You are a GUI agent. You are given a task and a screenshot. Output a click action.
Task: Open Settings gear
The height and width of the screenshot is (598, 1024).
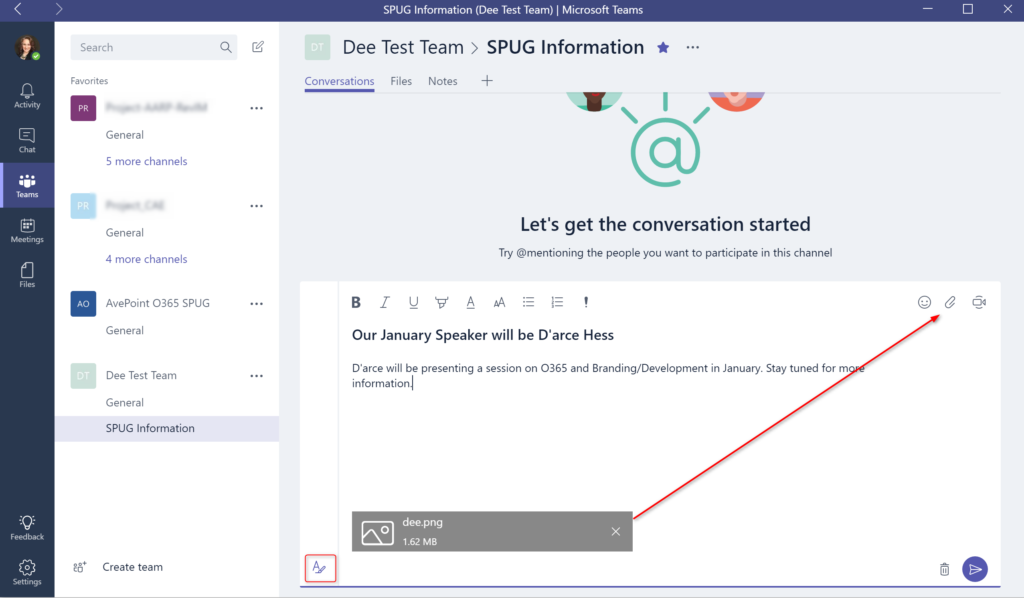(x=27, y=573)
